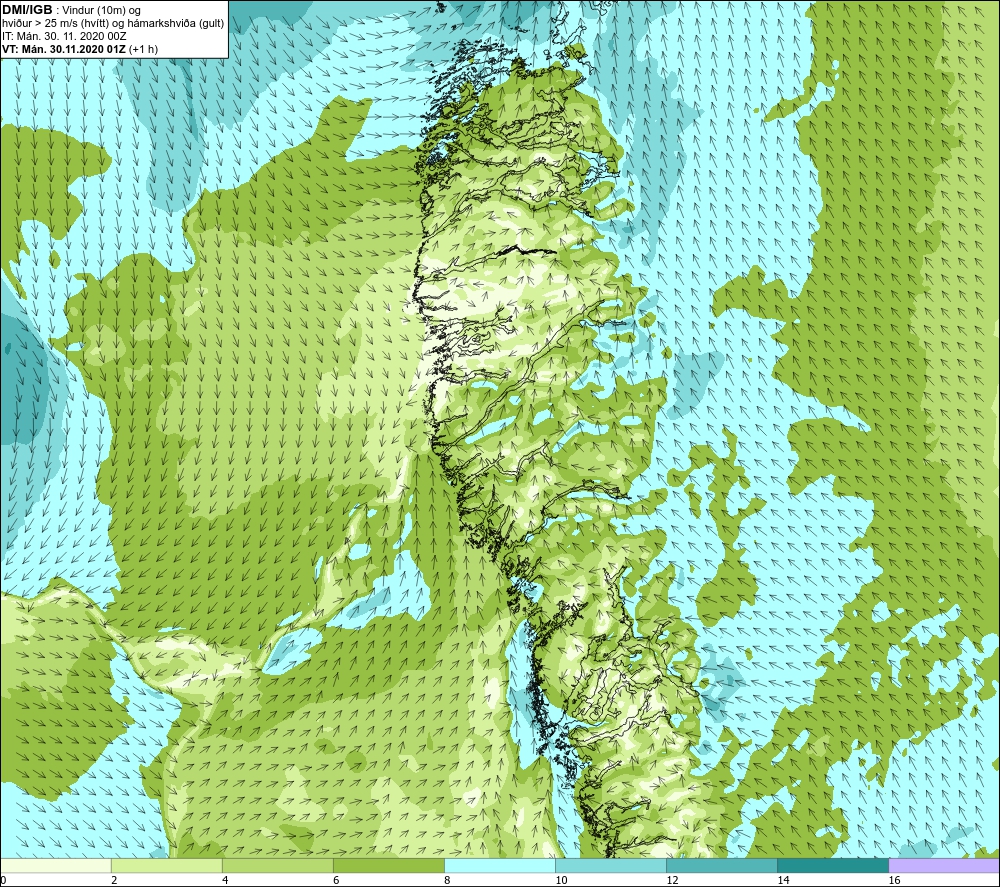Click the dark teal 14–16 m/s legend swatch
This screenshot has height=887, width=1000.
(833, 866)
